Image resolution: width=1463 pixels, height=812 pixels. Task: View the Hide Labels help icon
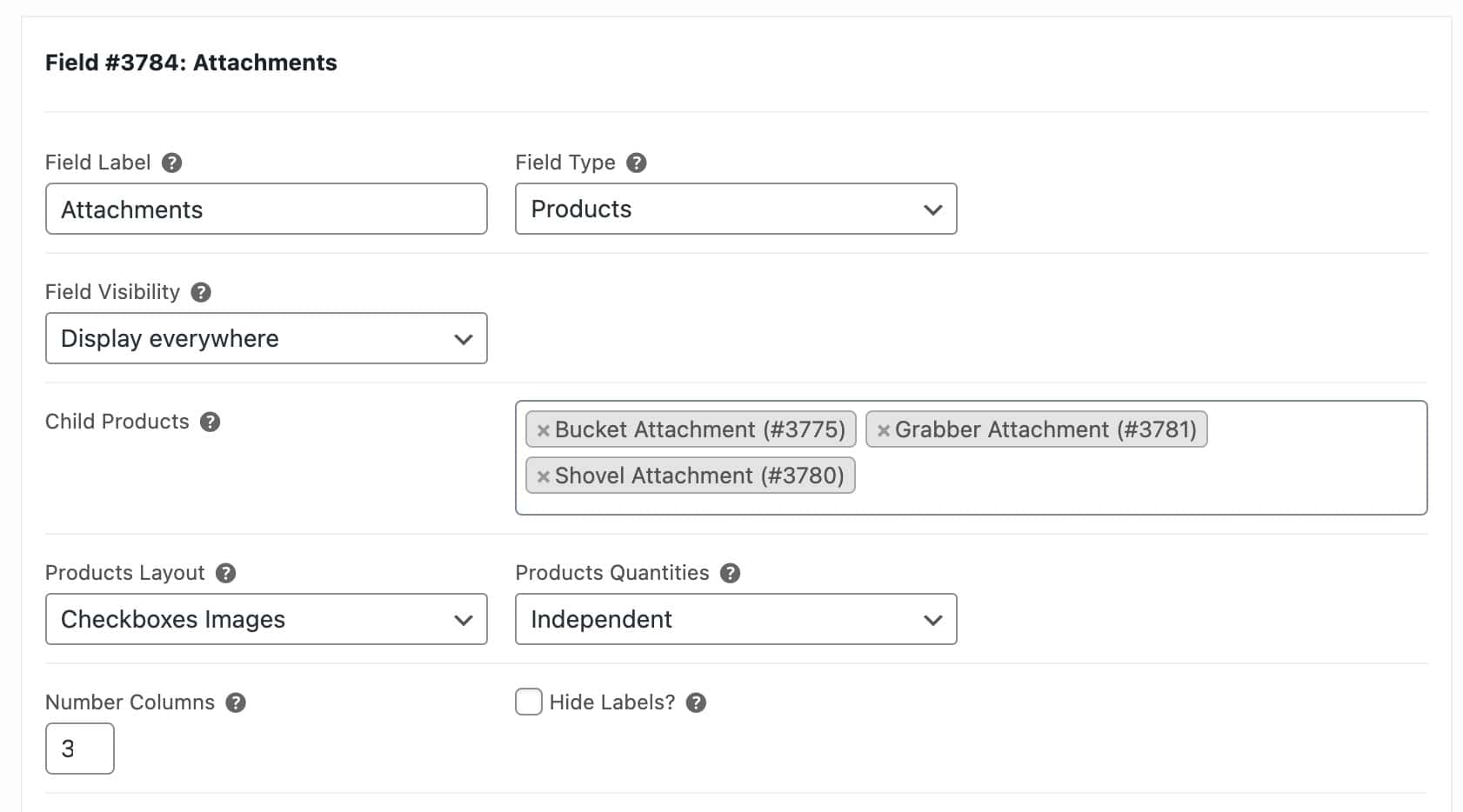tap(695, 702)
